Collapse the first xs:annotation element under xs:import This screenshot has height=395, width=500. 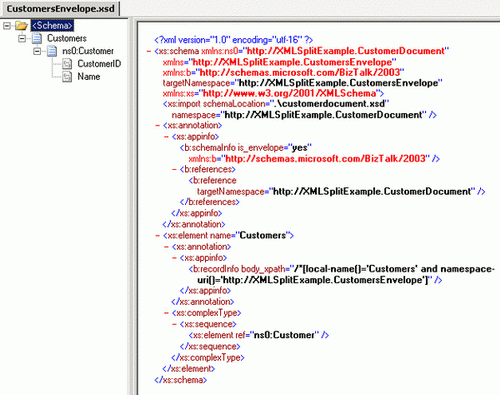(158, 126)
